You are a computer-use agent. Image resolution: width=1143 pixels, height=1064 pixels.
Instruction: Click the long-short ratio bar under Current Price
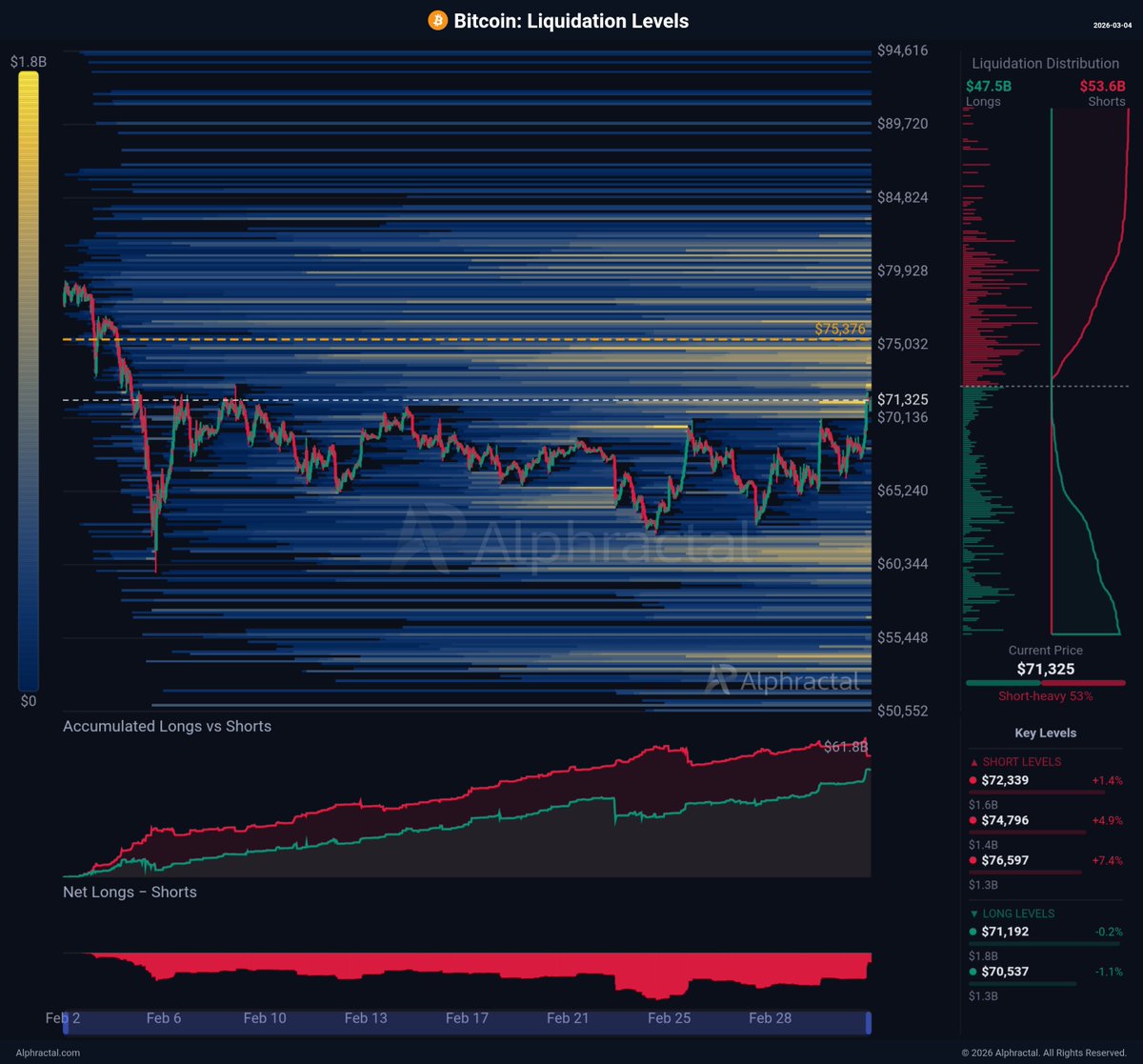point(1045,683)
